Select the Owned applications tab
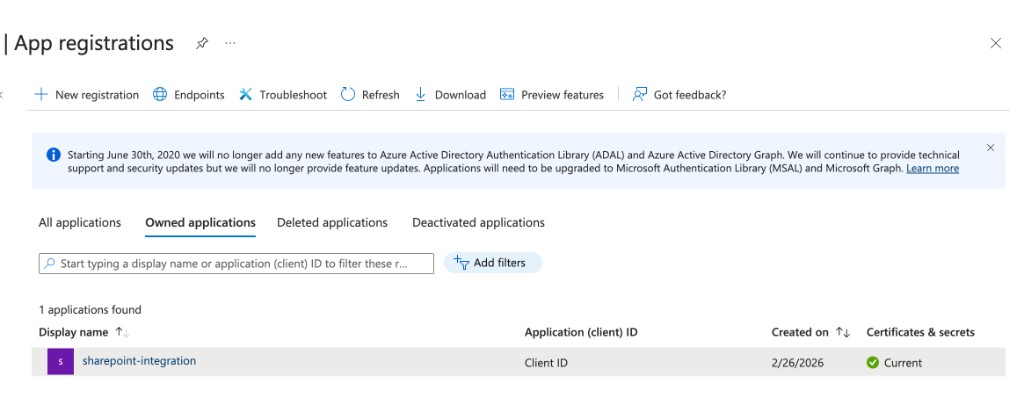 pyautogui.click(x=200, y=223)
